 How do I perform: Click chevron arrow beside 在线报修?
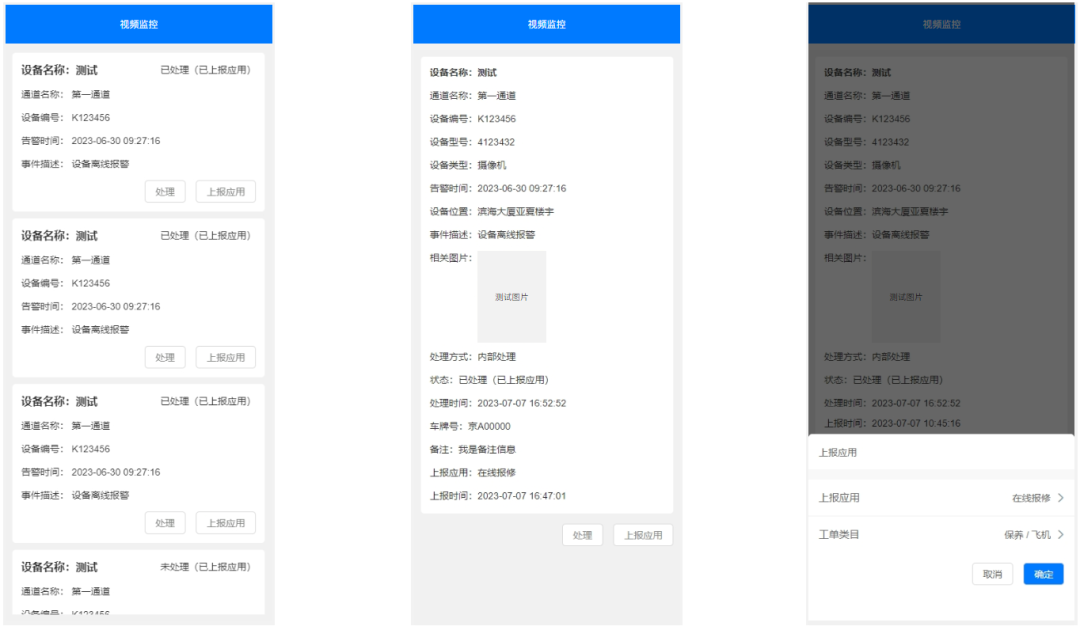click(x=1060, y=498)
